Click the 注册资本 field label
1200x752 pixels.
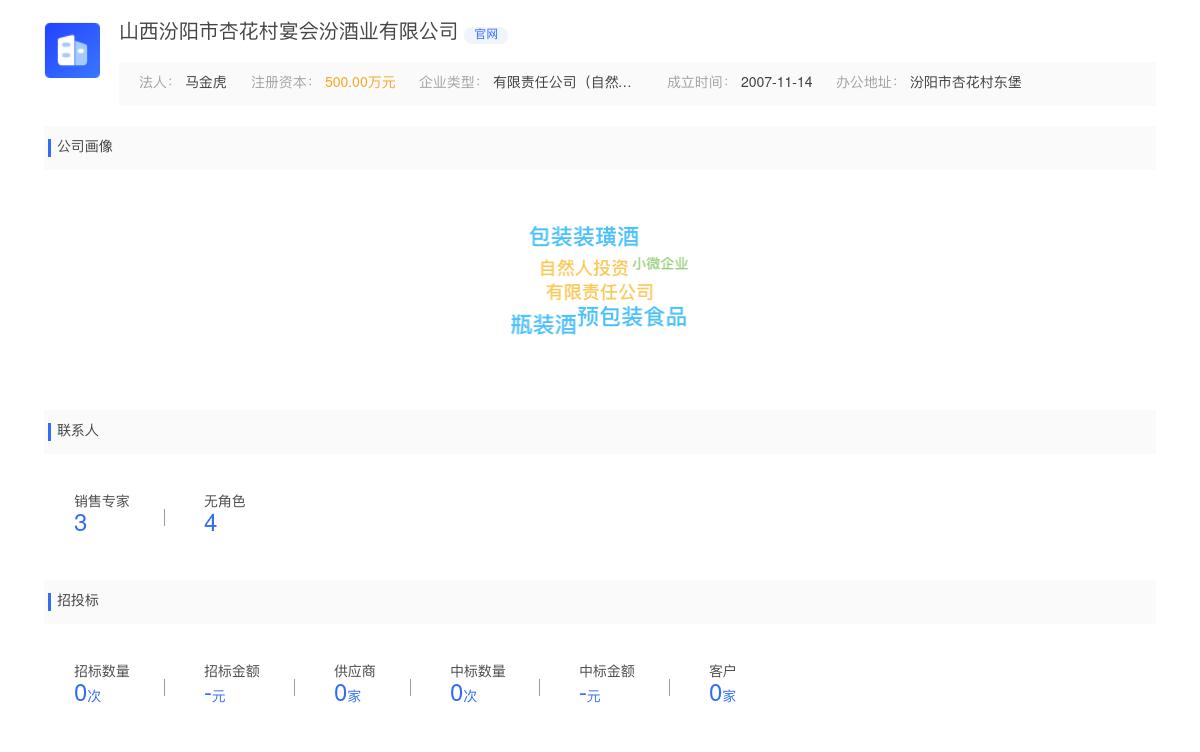pos(282,83)
